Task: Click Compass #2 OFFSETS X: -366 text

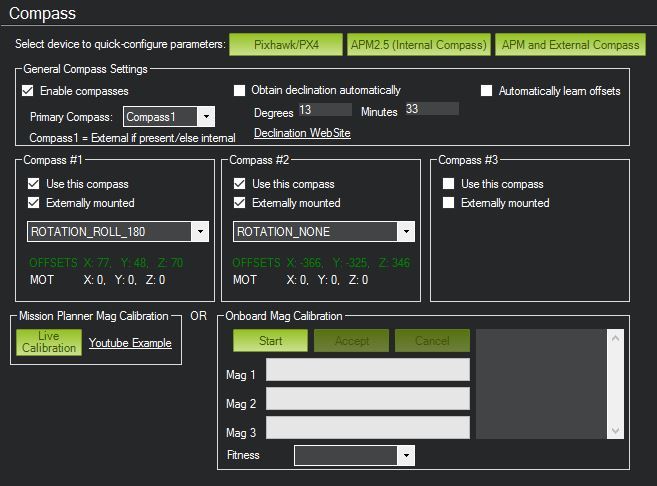Action: (x=321, y=263)
